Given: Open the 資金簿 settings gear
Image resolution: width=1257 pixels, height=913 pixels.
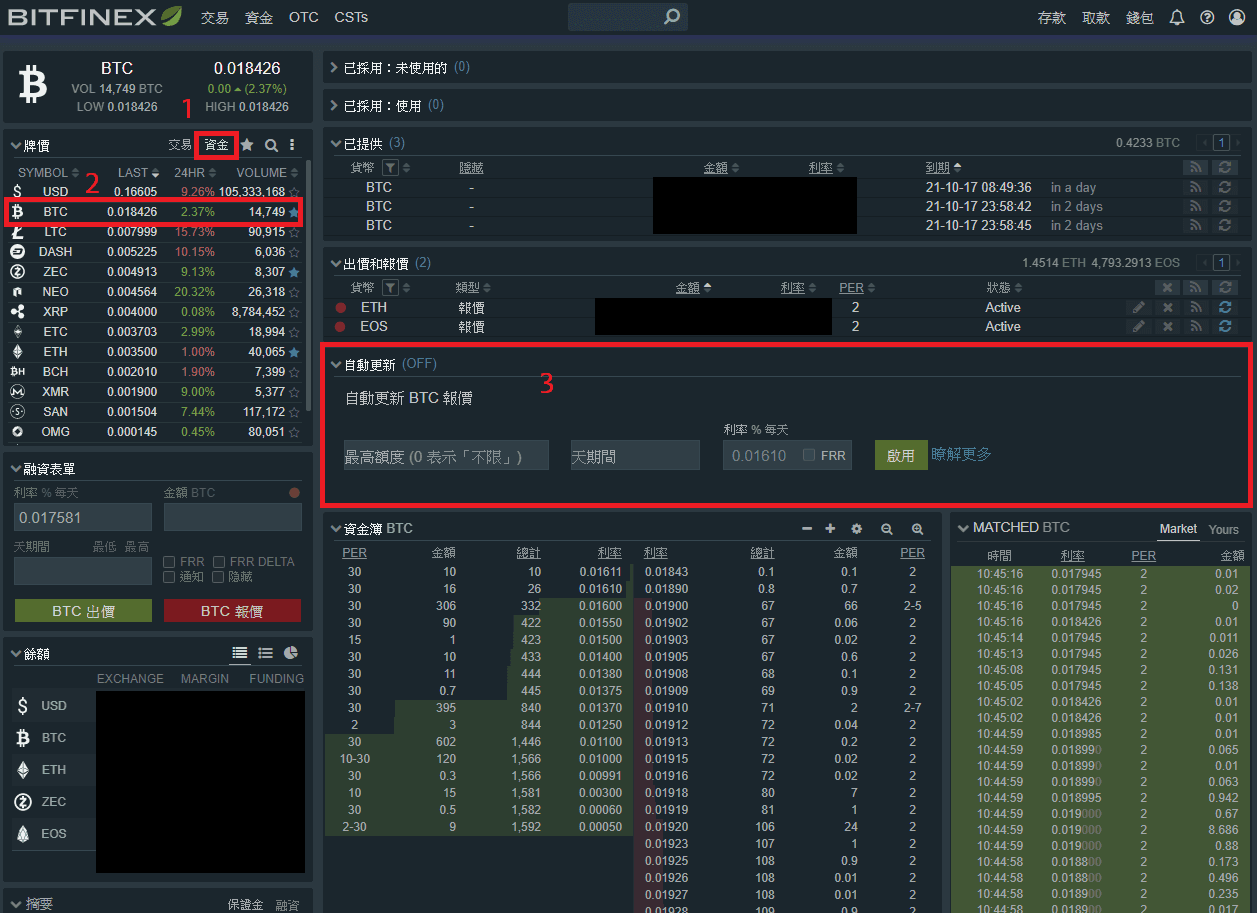Looking at the screenshot, I should (856, 528).
